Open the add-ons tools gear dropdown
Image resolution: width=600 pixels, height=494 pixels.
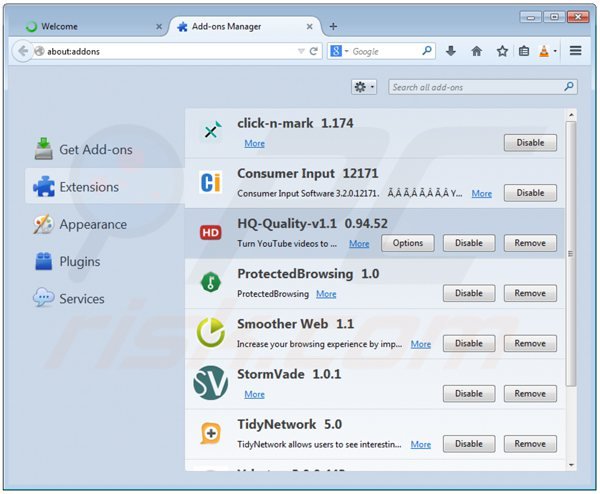(364, 88)
